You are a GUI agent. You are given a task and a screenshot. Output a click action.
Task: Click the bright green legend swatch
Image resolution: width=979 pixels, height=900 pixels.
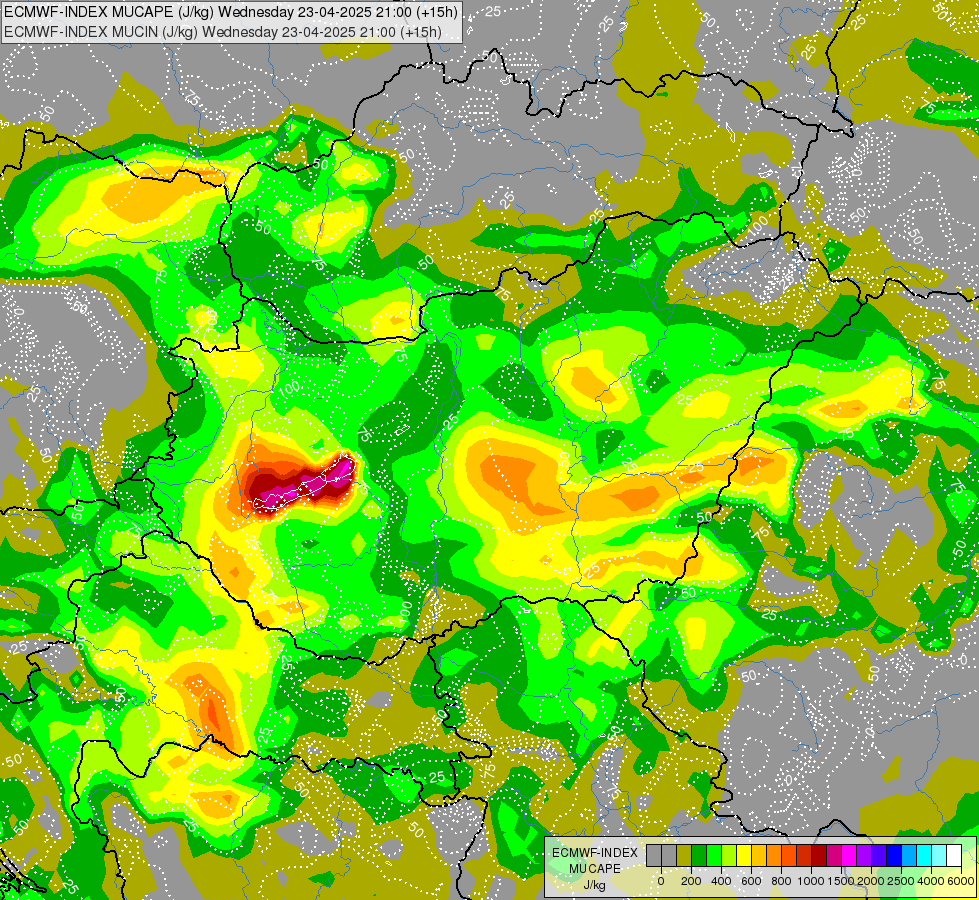click(x=714, y=855)
